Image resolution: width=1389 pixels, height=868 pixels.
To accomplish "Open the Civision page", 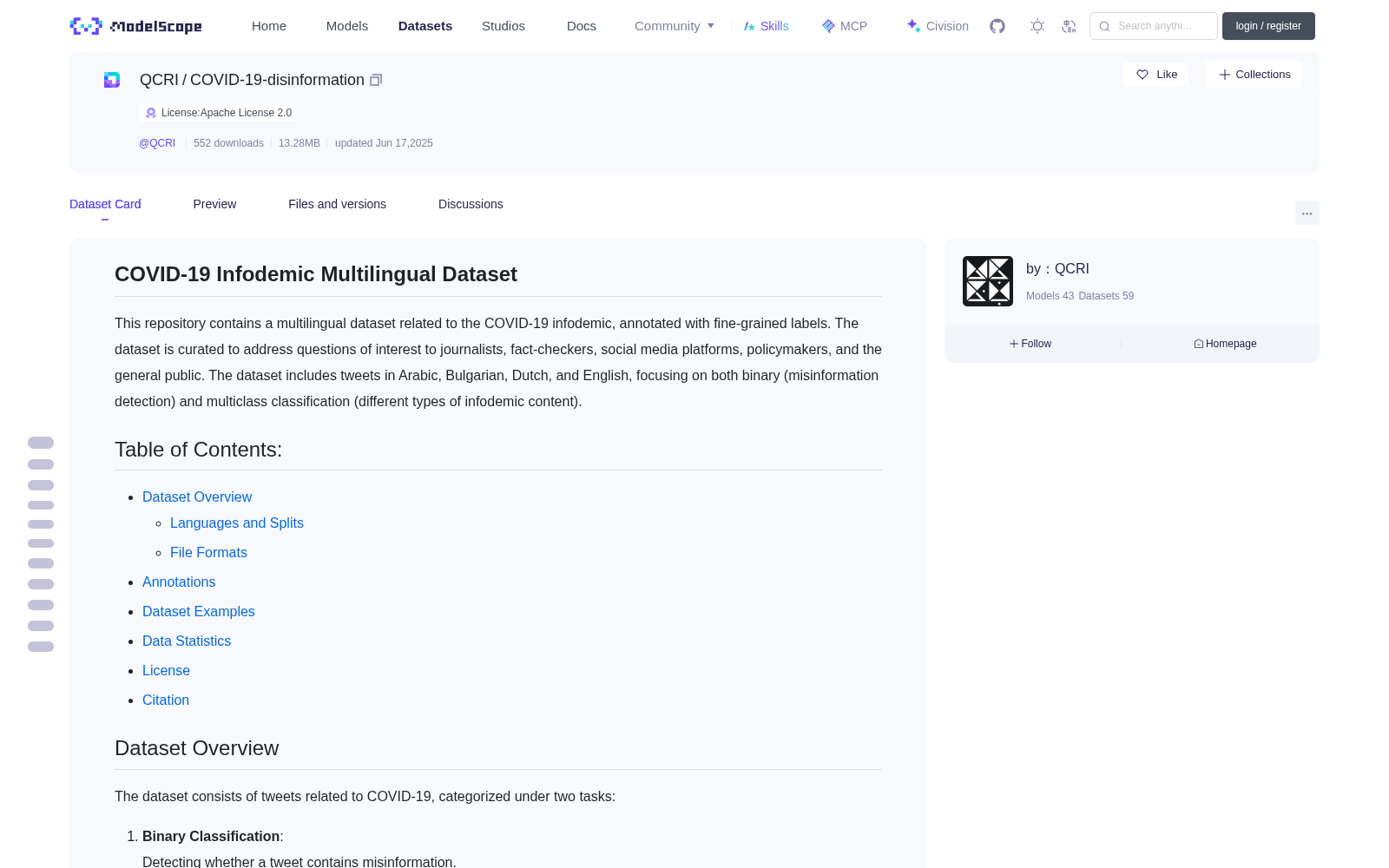I will pyautogui.click(x=938, y=26).
